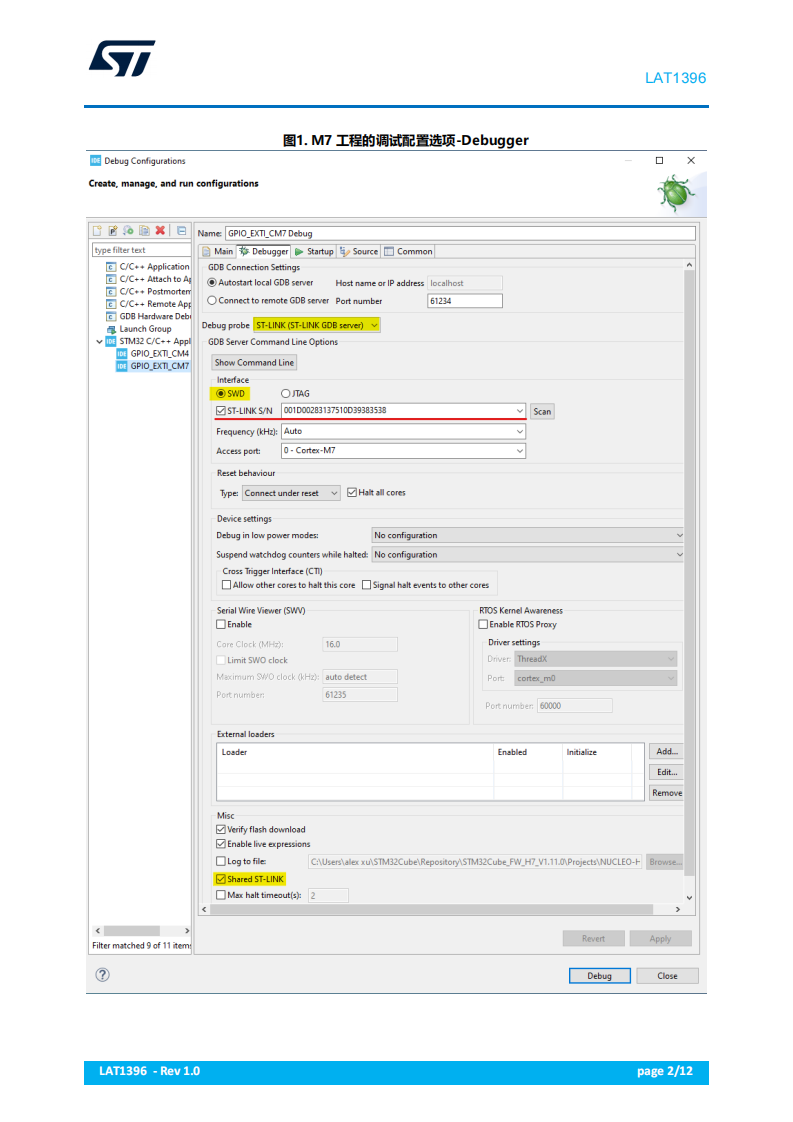Click the Show Command Line button
The image size is (793, 1122).
(x=255, y=363)
